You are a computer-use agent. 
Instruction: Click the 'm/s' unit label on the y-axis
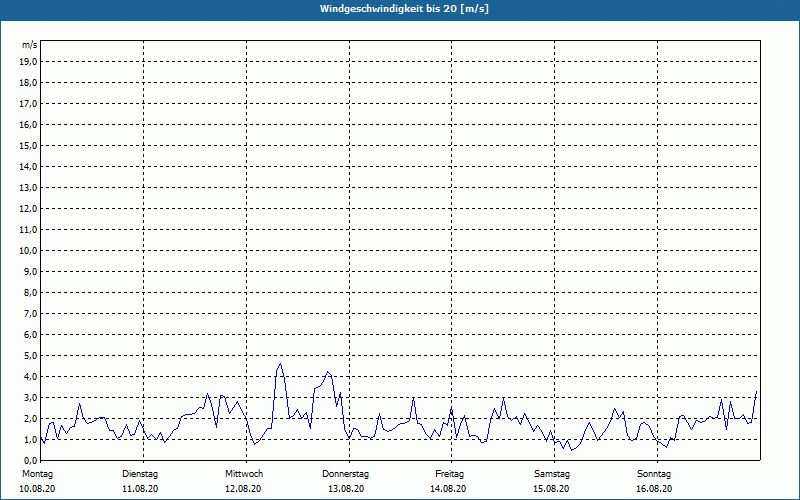point(30,45)
